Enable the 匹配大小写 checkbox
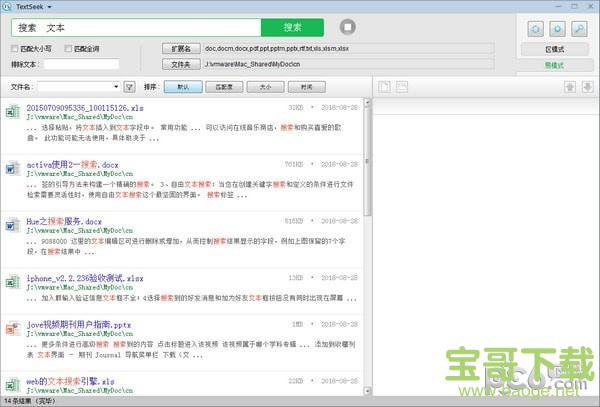This screenshot has width=600, height=407. pyautogui.click(x=15, y=49)
